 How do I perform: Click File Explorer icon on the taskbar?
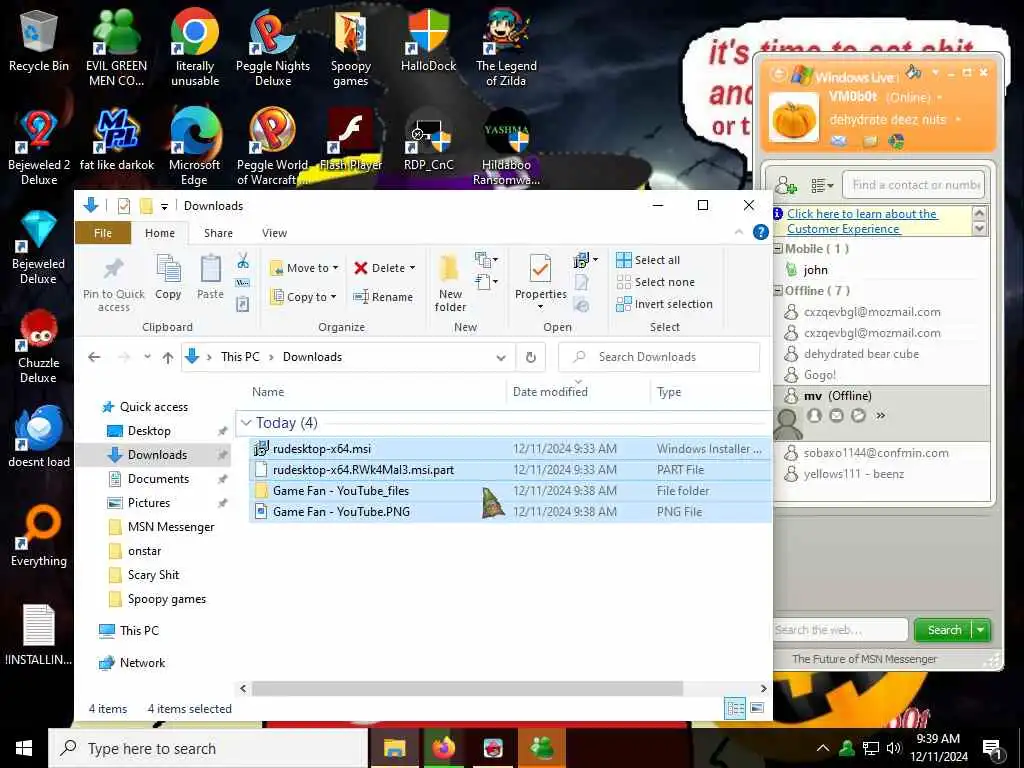point(394,748)
